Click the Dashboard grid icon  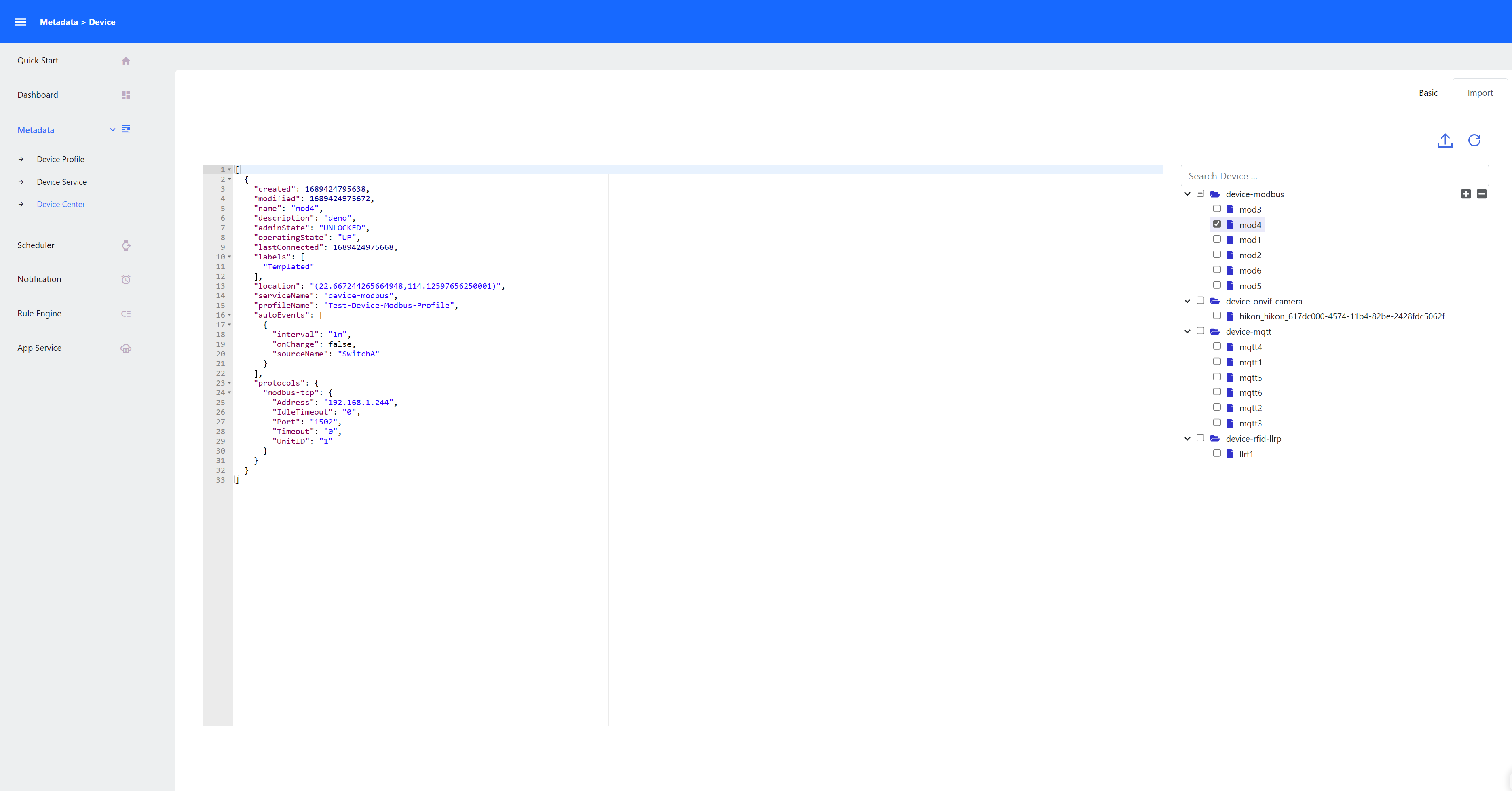[x=126, y=95]
